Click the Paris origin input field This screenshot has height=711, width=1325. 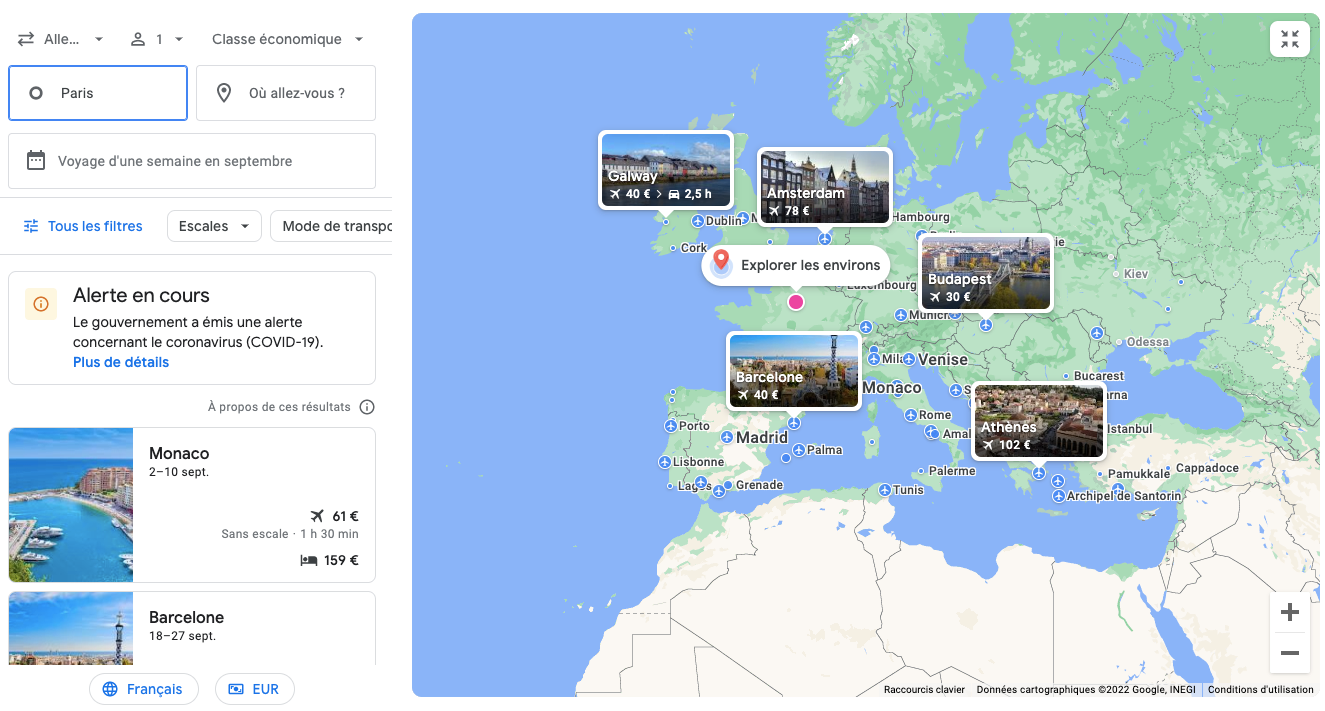point(98,93)
